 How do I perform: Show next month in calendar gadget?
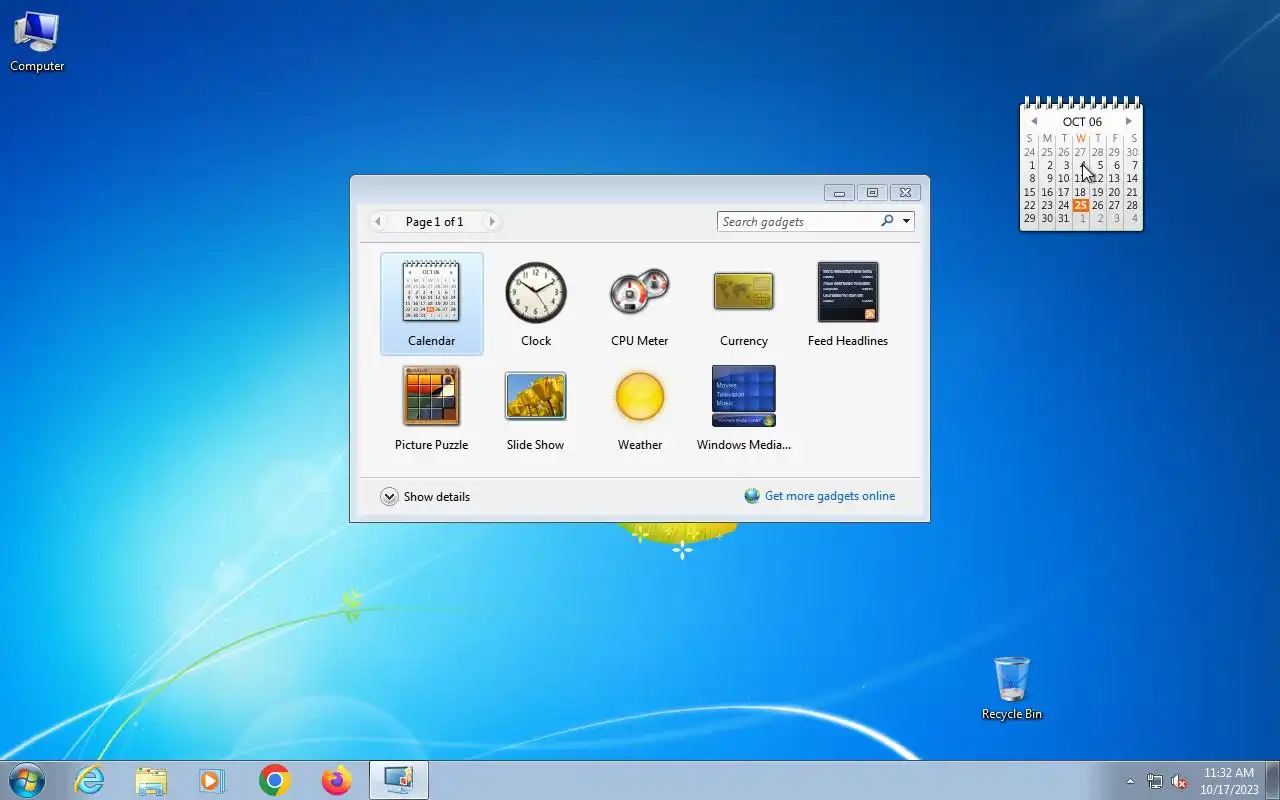click(1129, 121)
